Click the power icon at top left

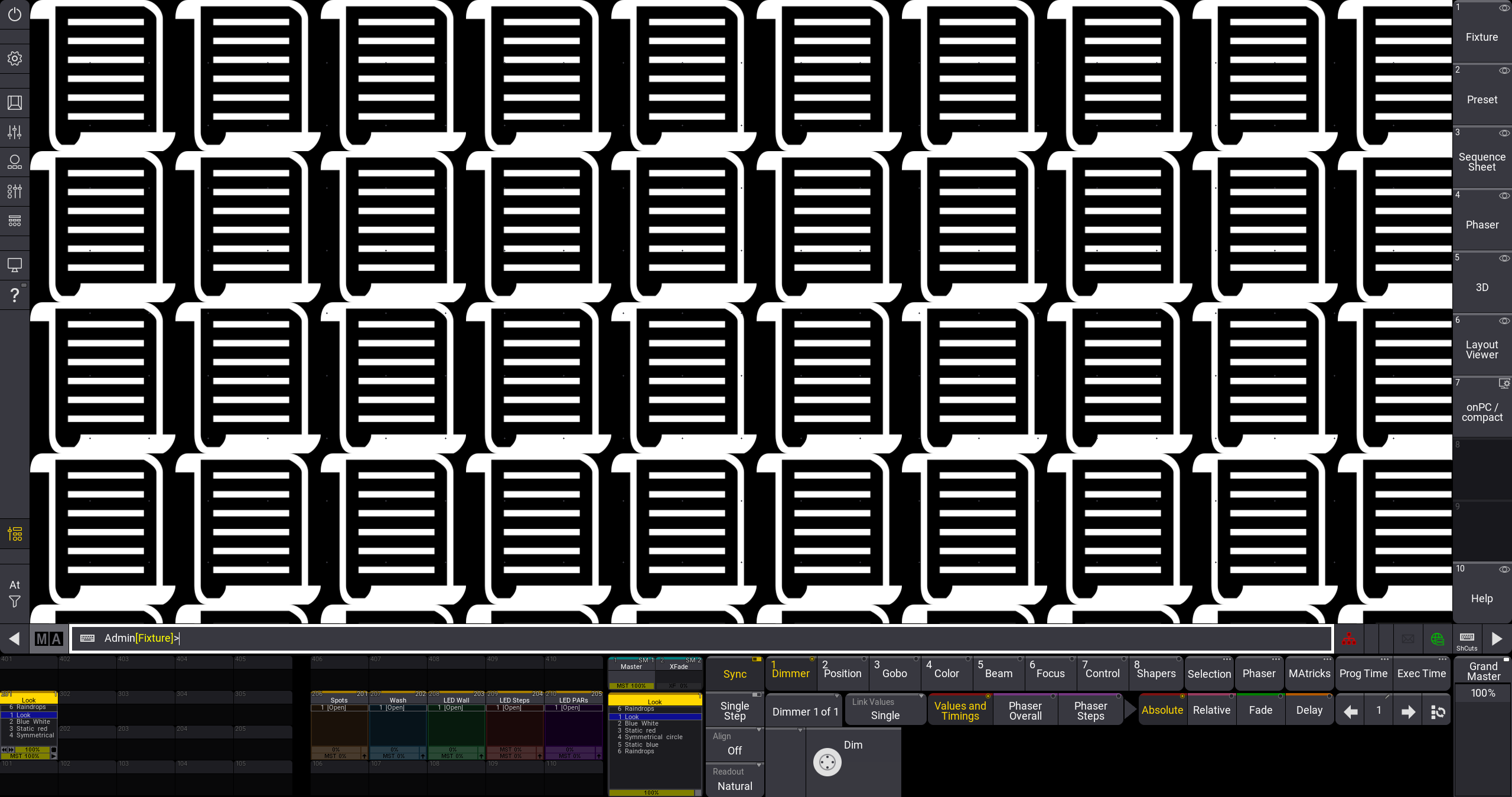click(x=15, y=14)
